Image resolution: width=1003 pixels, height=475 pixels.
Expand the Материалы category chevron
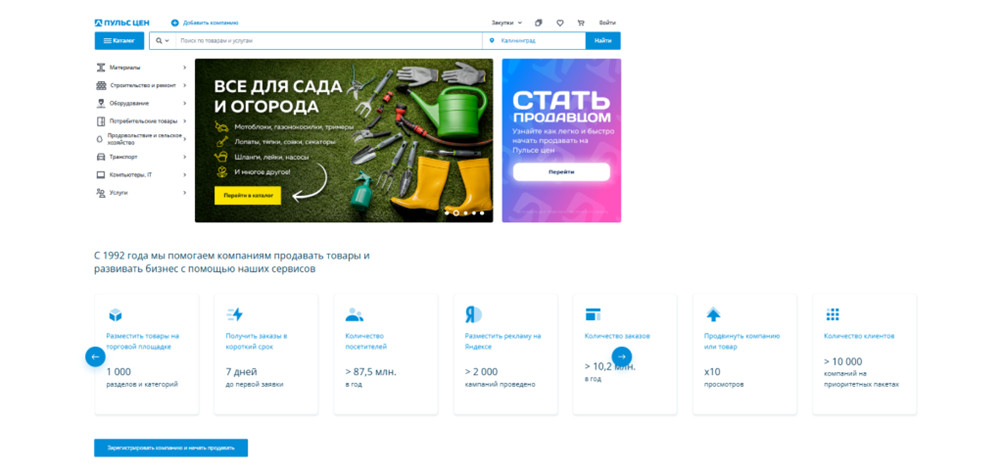pos(184,67)
